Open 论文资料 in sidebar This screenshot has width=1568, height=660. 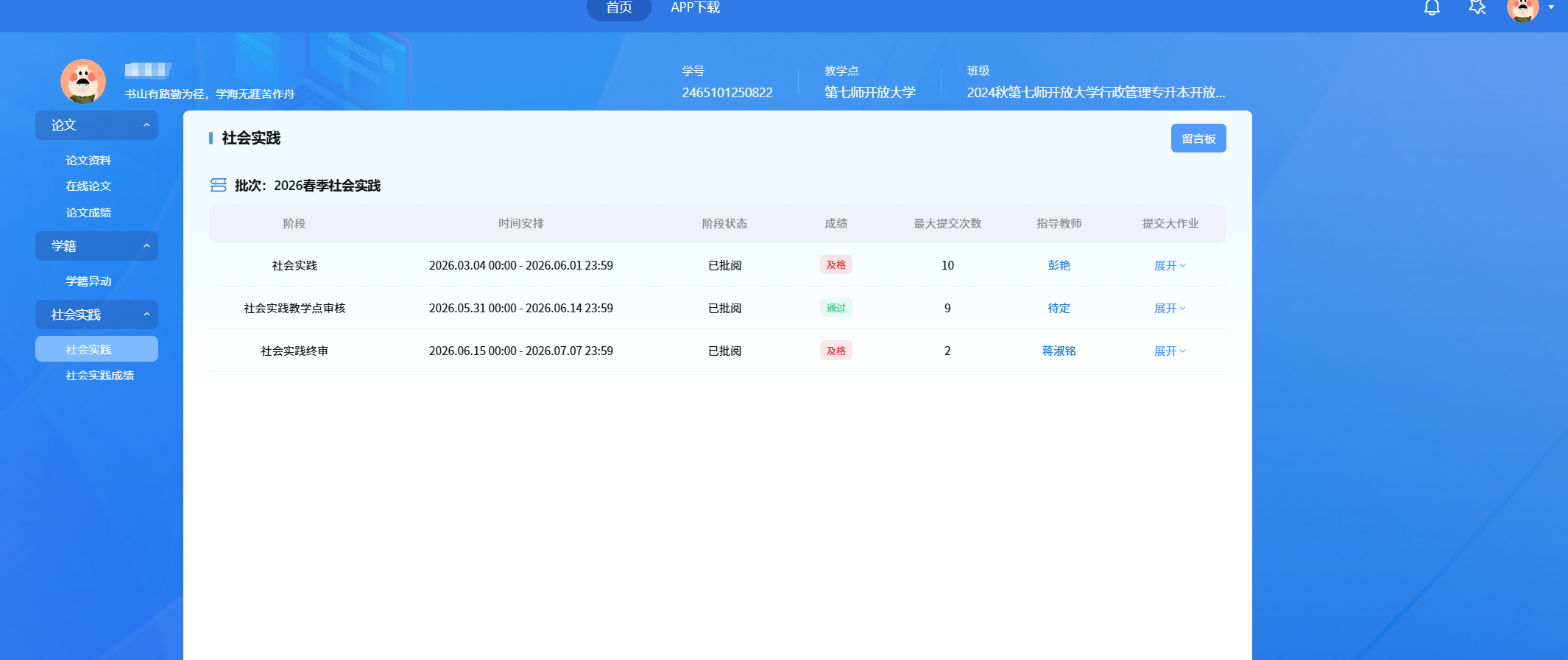pos(88,160)
